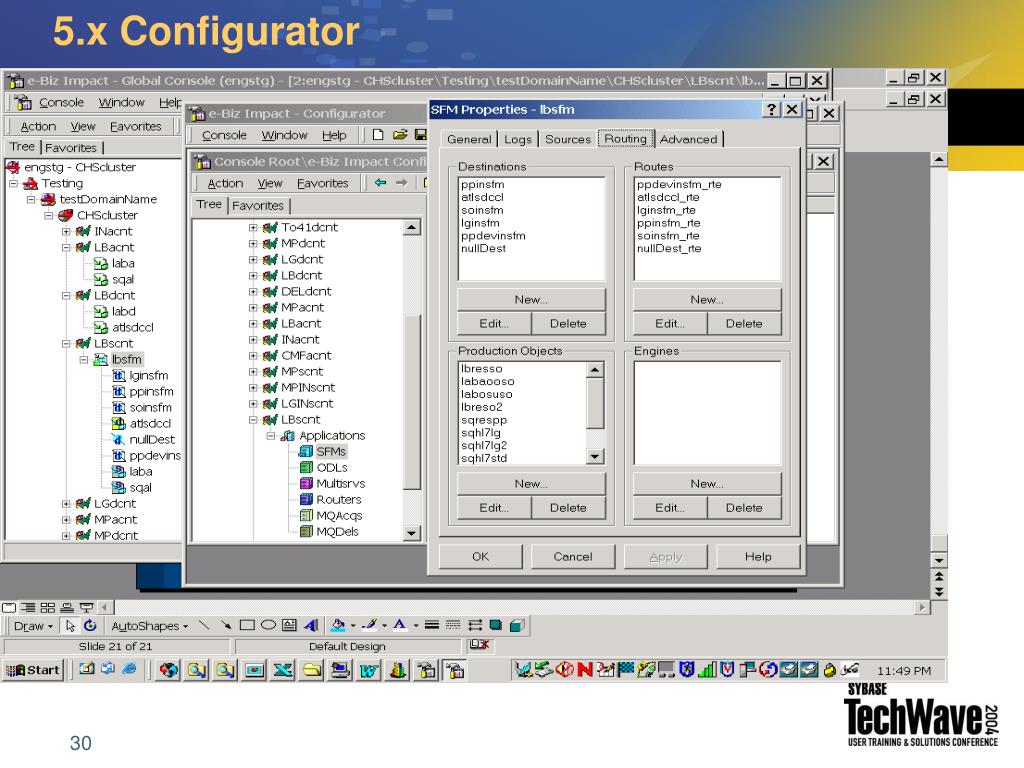Open Favorites tab in Configurator tree pane
The image size is (1024, 768).
pyautogui.click(x=258, y=206)
